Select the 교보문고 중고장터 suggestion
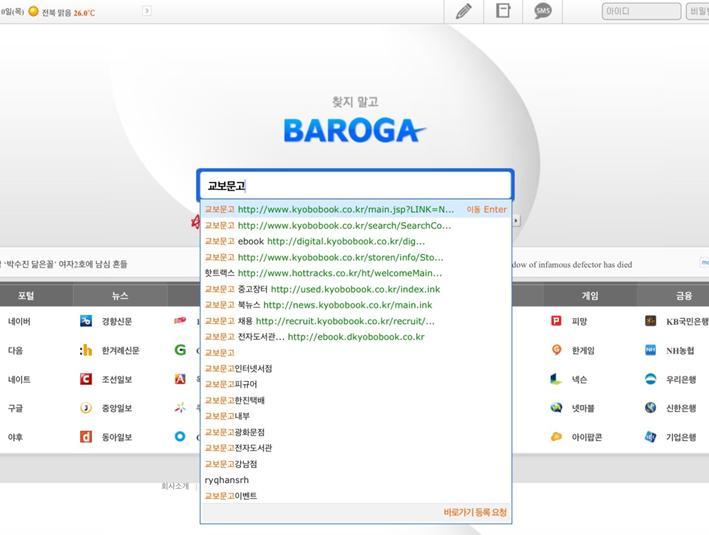The image size is (709, 535). tap(356, 289)
